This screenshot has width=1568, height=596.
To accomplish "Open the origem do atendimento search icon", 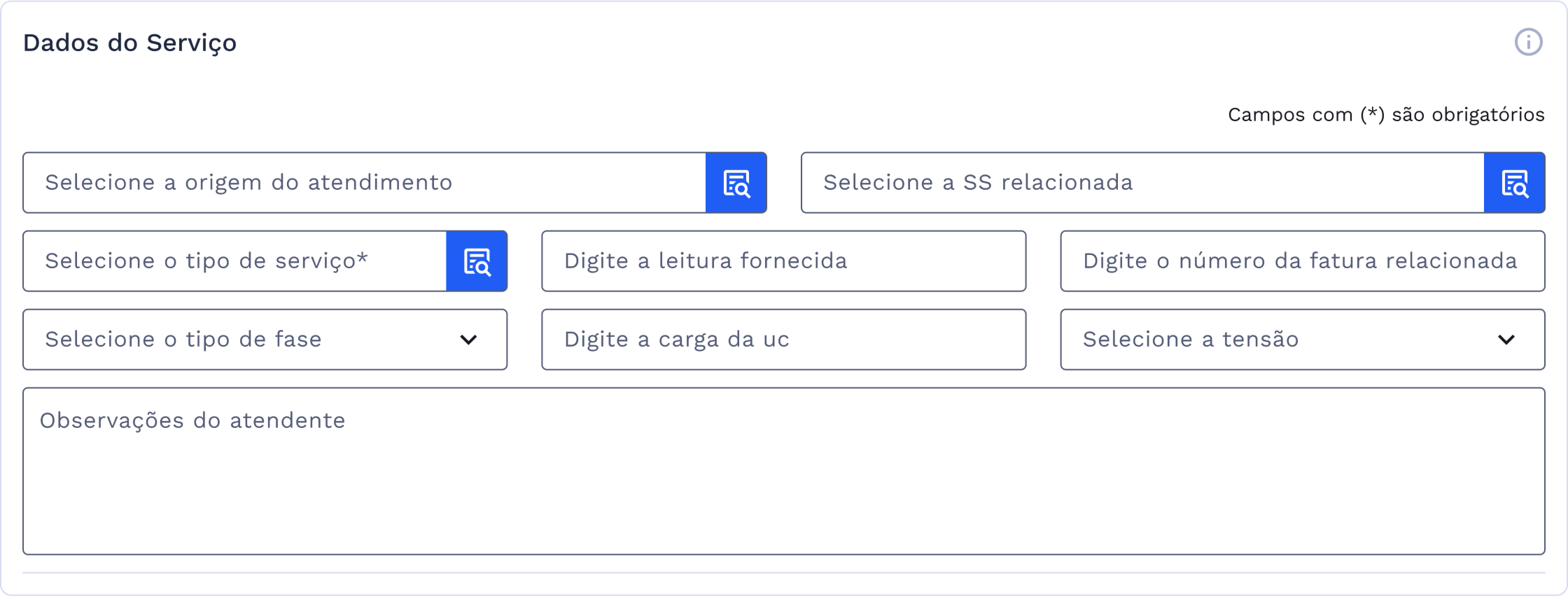I will click(736, 183).
